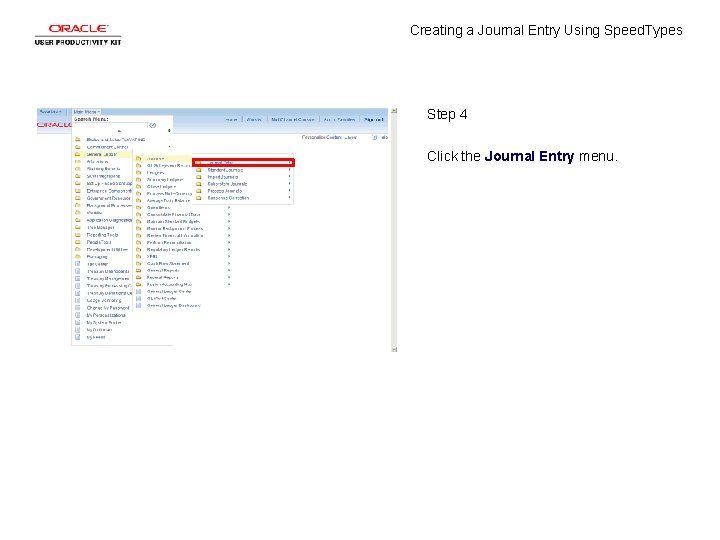The image size is (720, 540).
Task: Click the Home link in header
Action: click(231, 119)
